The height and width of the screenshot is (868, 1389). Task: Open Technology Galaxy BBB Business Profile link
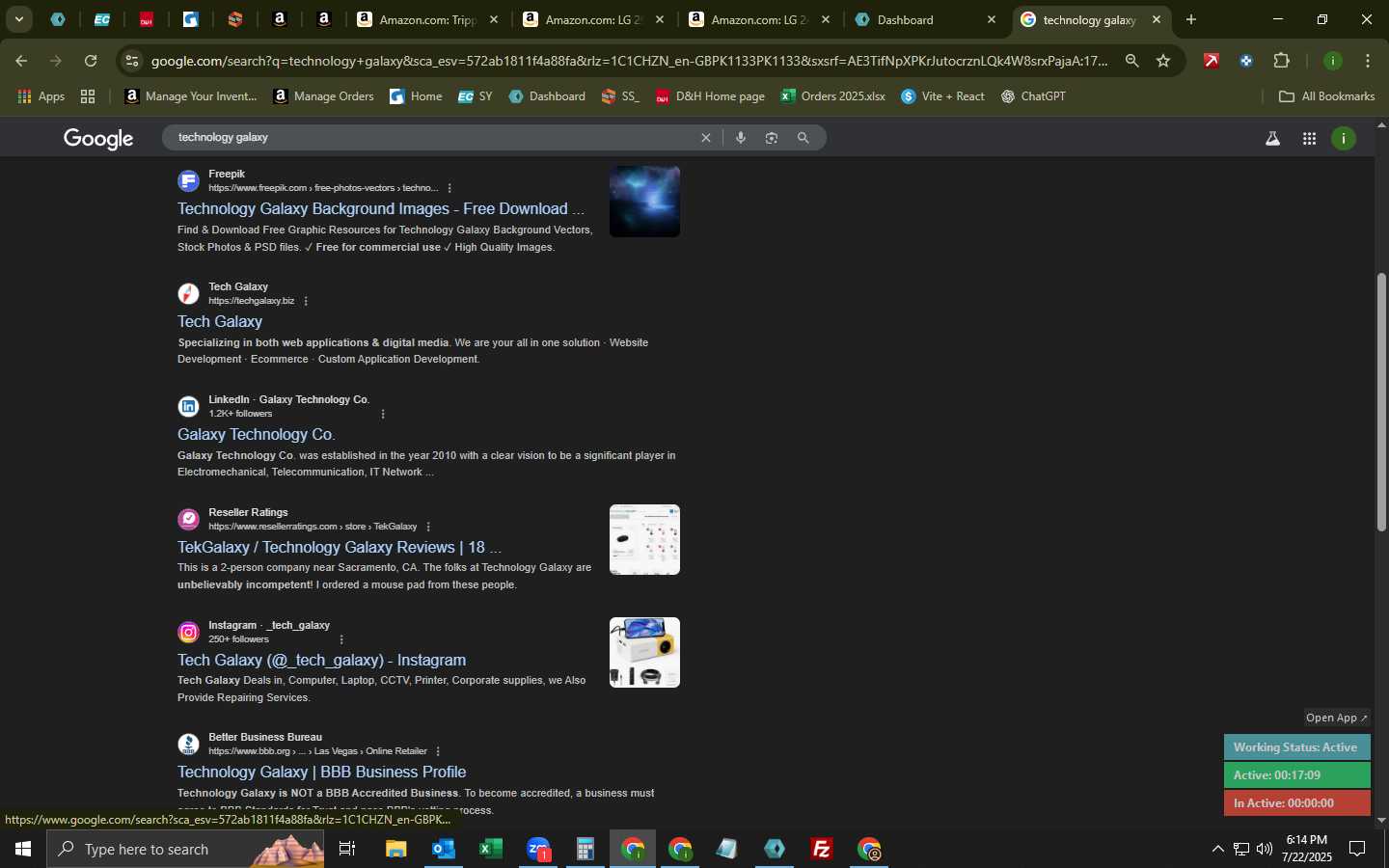click(321, 773)
